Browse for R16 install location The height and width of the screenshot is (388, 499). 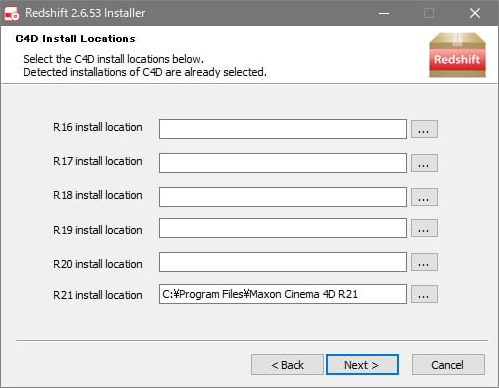click(x=424, y=129)
